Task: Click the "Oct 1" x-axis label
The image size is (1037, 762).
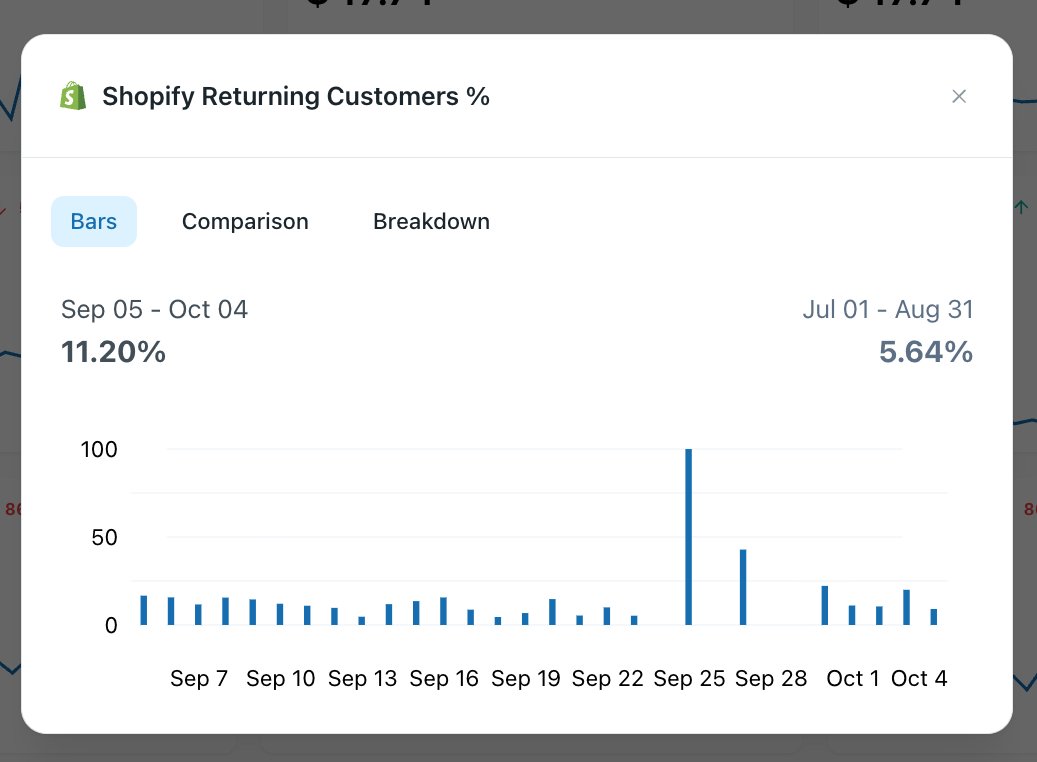Action: coord(852,679)
